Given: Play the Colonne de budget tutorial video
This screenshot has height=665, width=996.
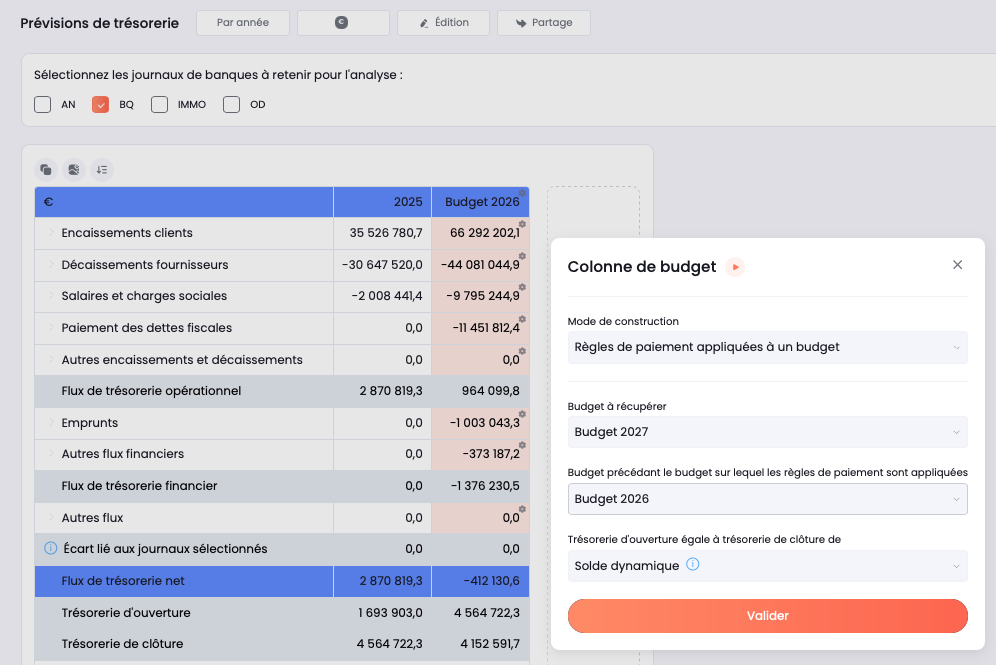Looking at the screenshot, I should [x=735, y=267].
